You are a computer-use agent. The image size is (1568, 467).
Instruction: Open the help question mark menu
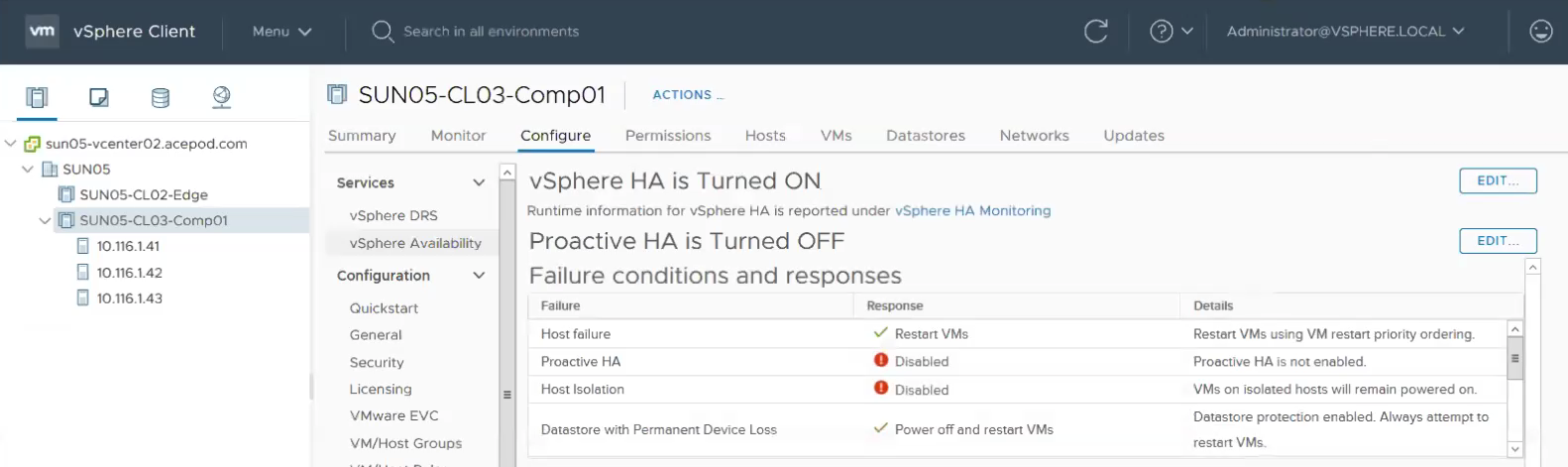1171,32
